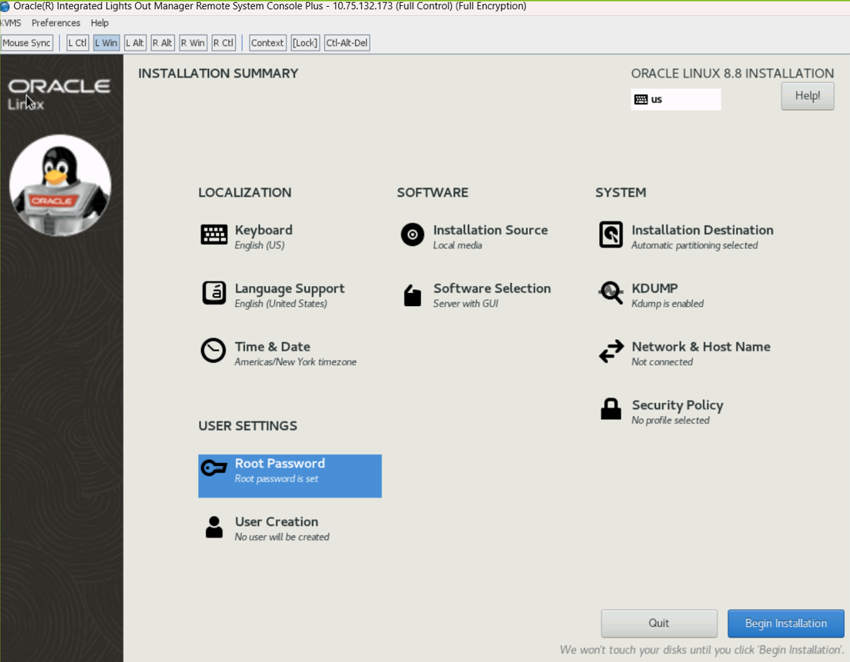Open Language Support settings label
Image resolution: width=850 pixels, height=662 pixels.
point(289,288)
